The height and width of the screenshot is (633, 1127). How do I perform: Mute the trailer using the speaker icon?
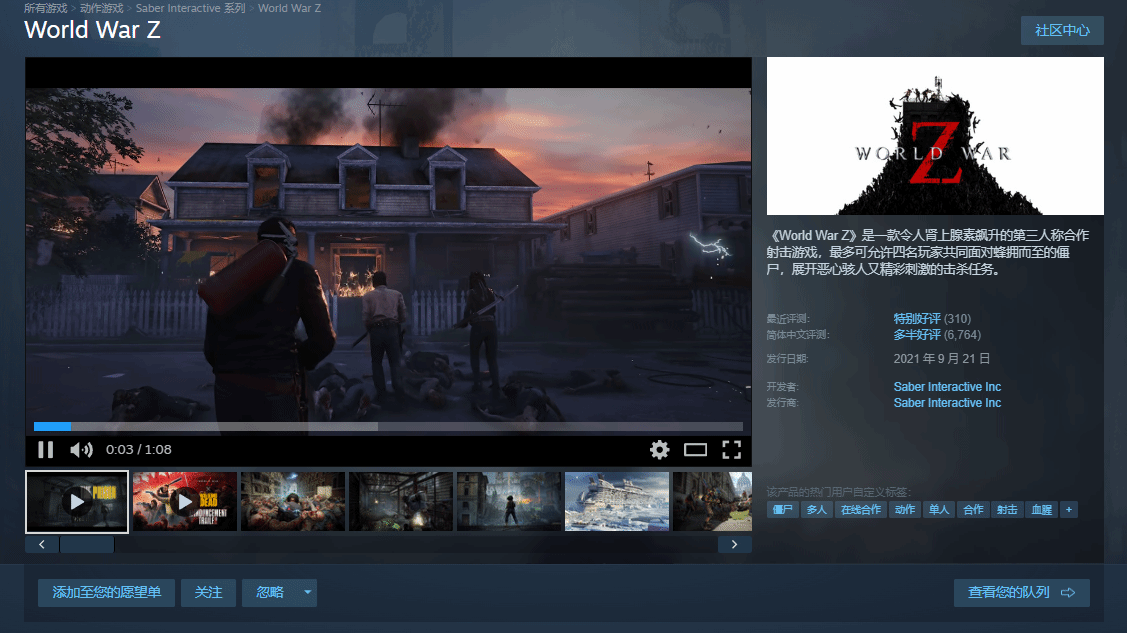[x=81, y=450]
